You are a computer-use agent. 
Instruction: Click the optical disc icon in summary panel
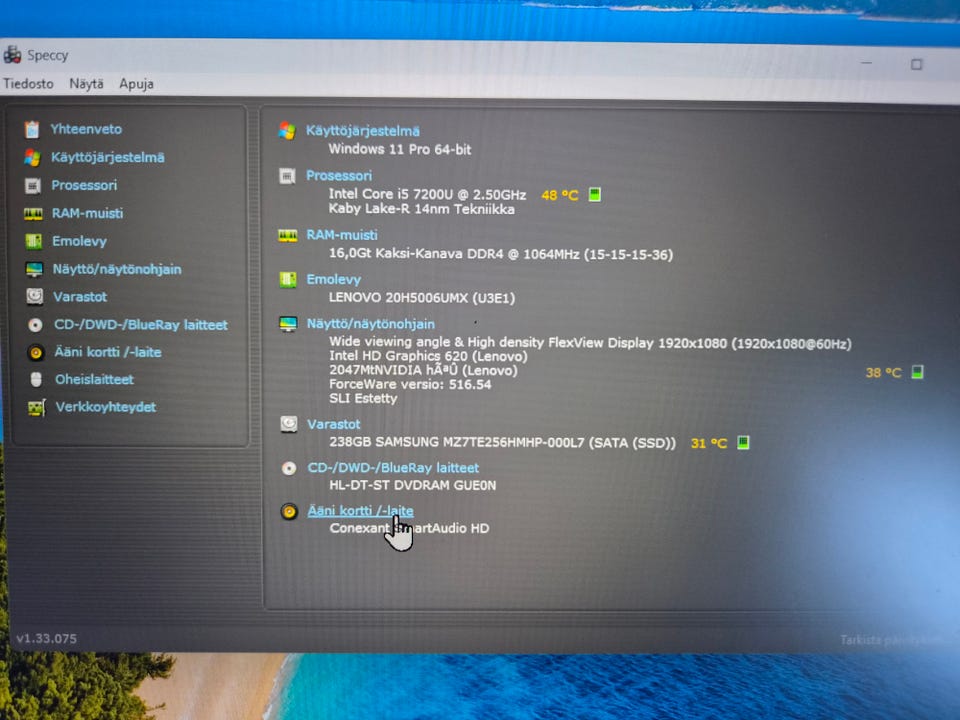click(289, 468)
